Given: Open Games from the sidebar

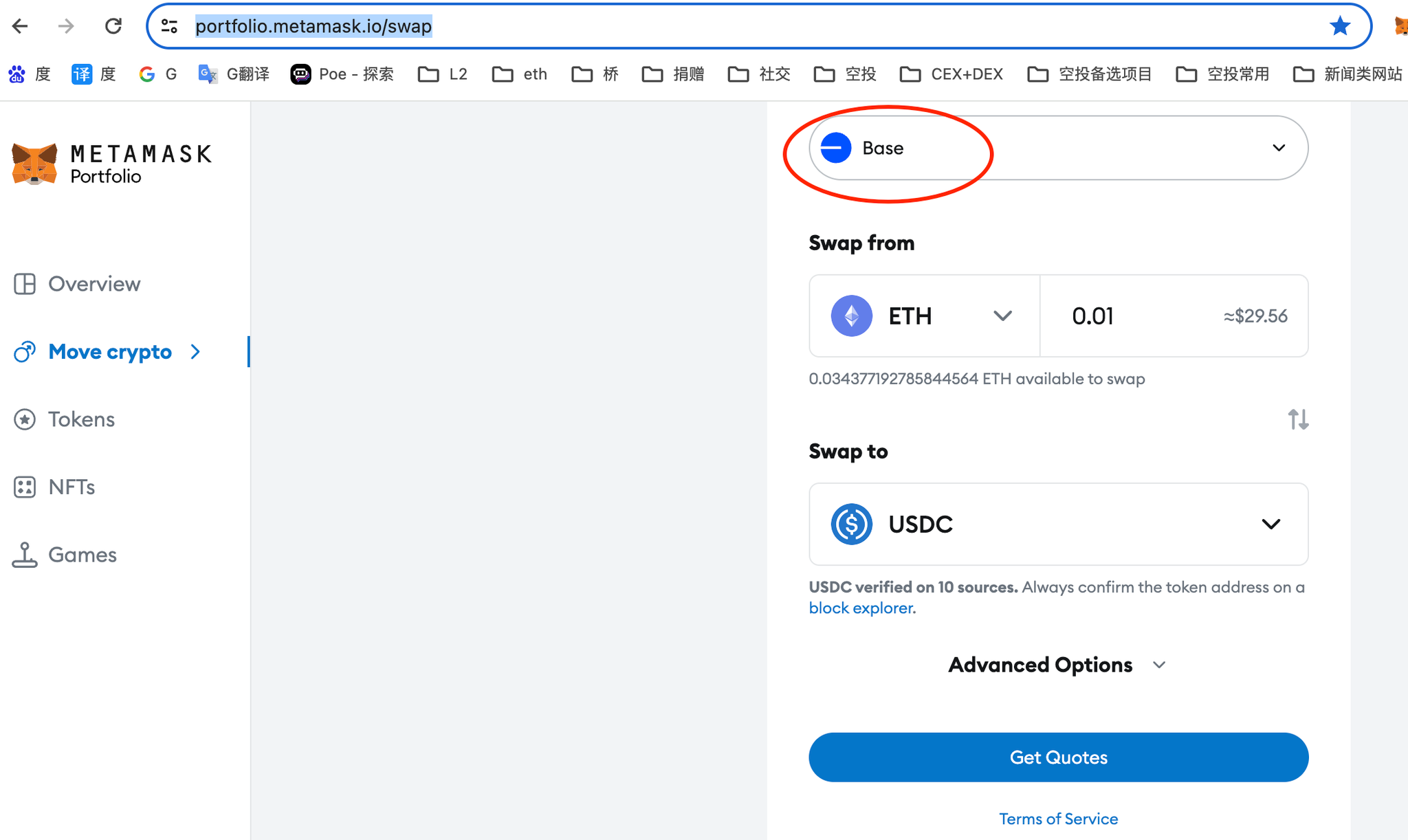Looking at the screenshot, I should (x=82, y=555).
